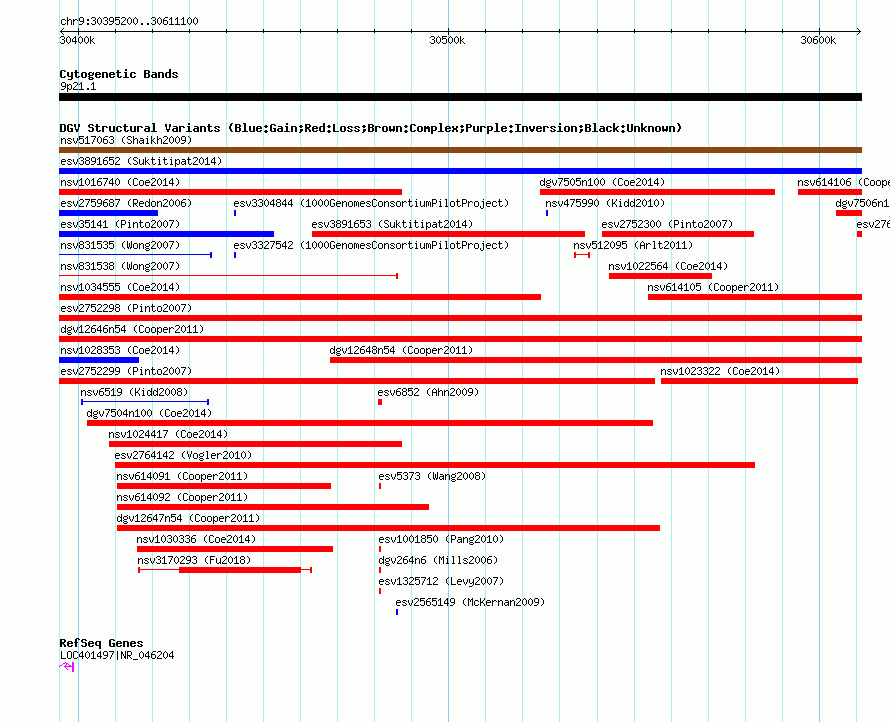Select the nsv3170293 red bar with whiskers
The height and width of the screenshot is (722, 890).
click(225, 570)
